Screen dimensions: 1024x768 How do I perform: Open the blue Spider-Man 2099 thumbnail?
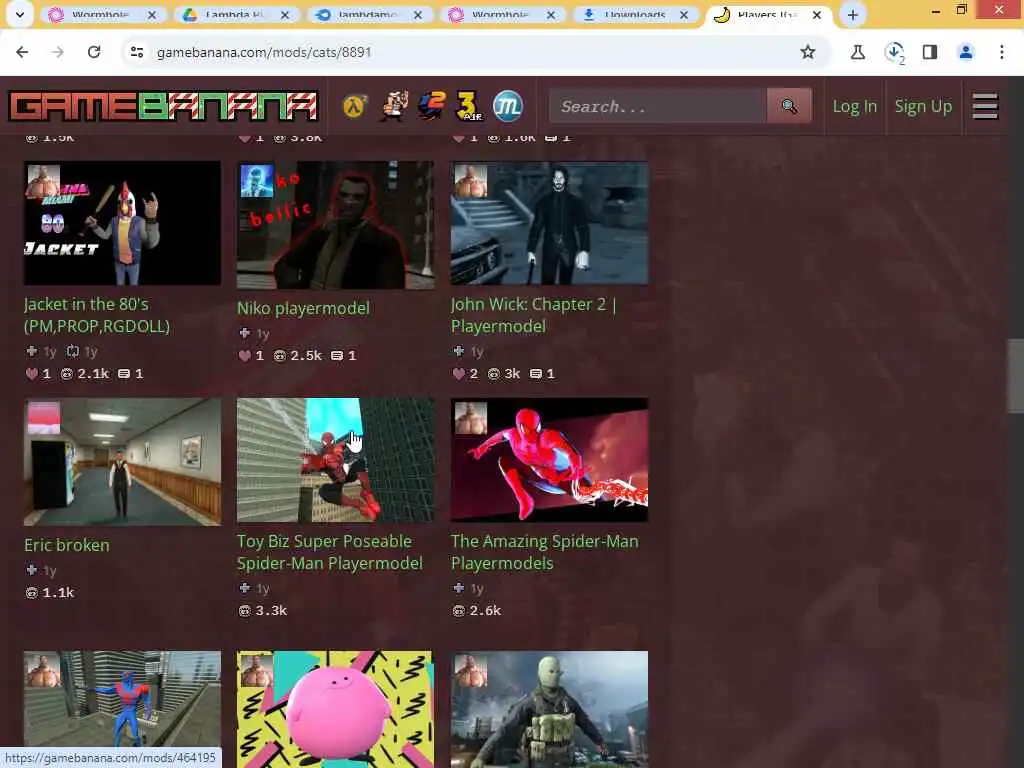(x=122, y=709)
